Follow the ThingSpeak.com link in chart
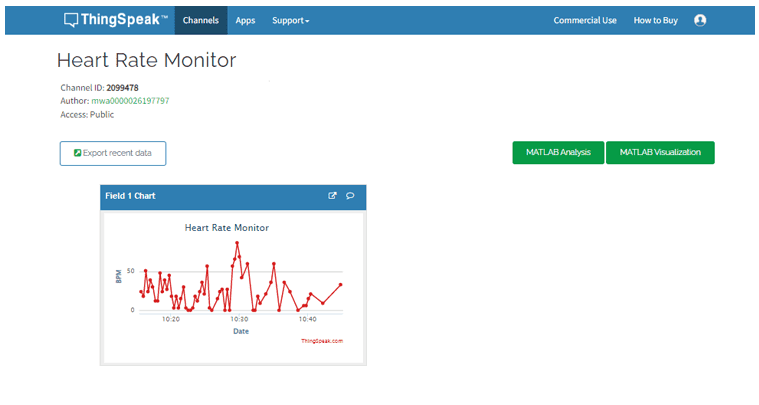The height and width of the screenshot is (405, 759). [321, 341]
